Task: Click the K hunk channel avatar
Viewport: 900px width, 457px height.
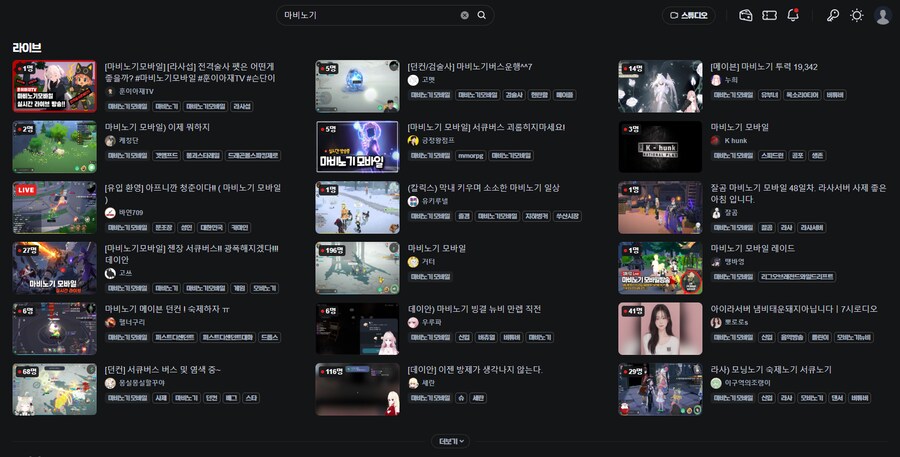Action: (715, 141)
